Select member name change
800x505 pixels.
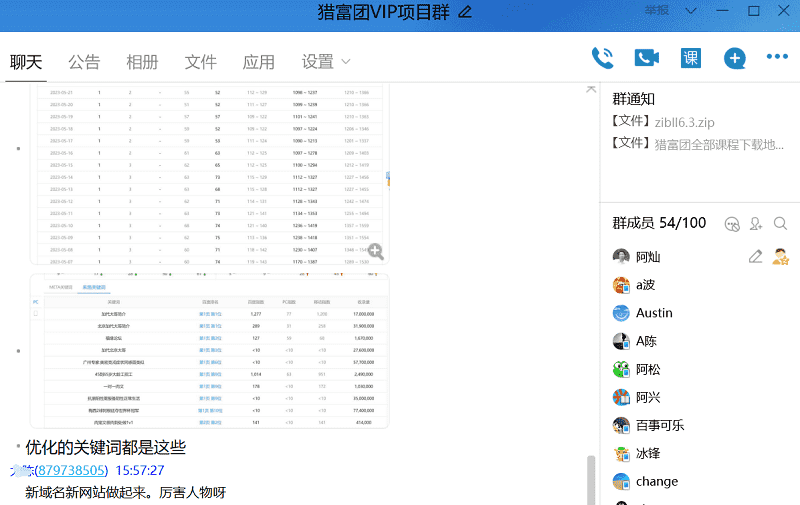657,482
